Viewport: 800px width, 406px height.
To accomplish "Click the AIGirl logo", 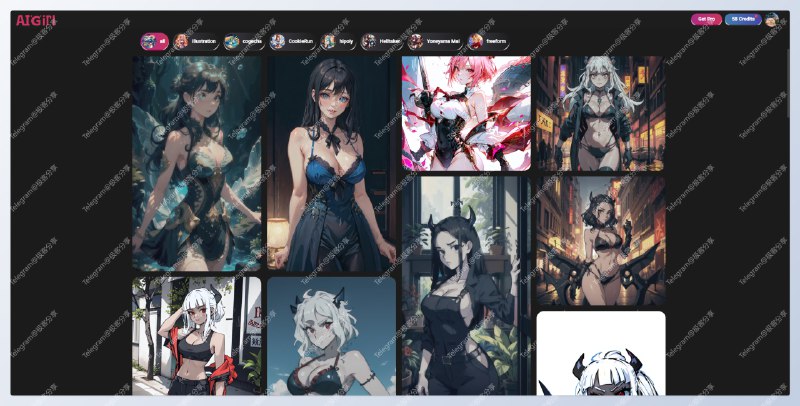I will pyautogui.click(x=36, y=20).
